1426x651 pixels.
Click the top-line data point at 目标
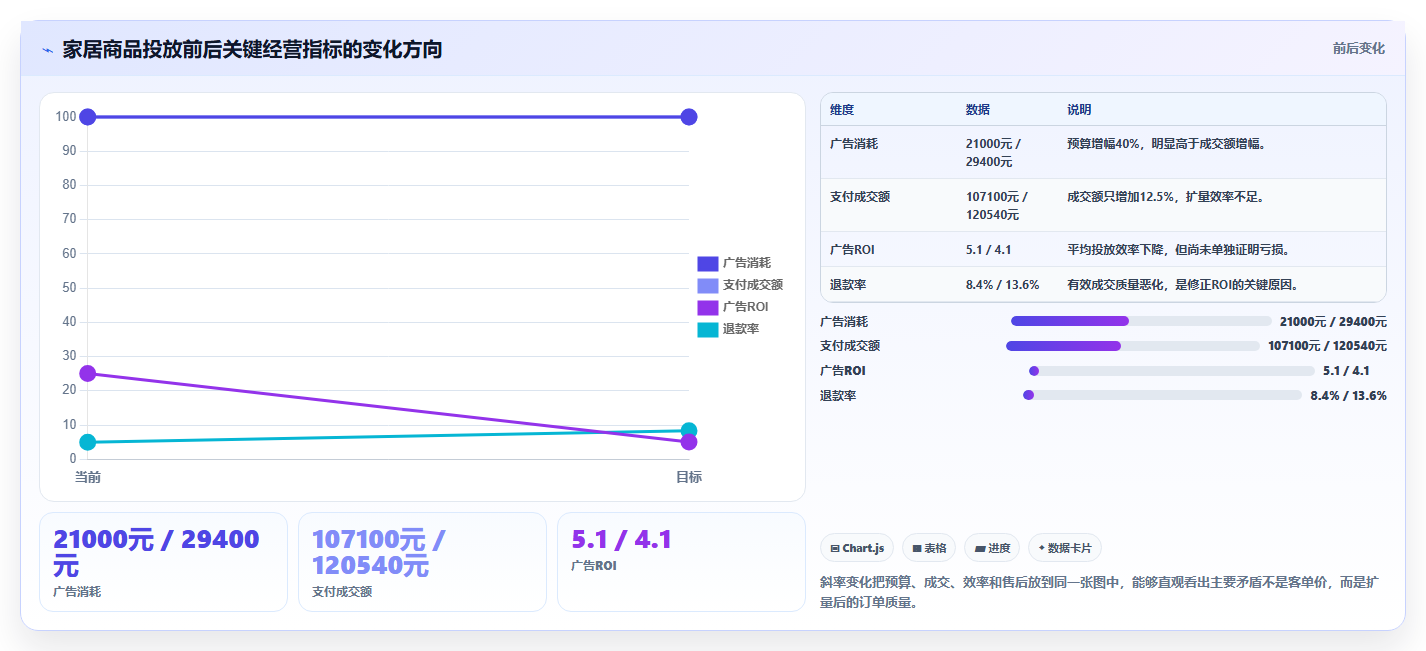click(x=689, y=117)
